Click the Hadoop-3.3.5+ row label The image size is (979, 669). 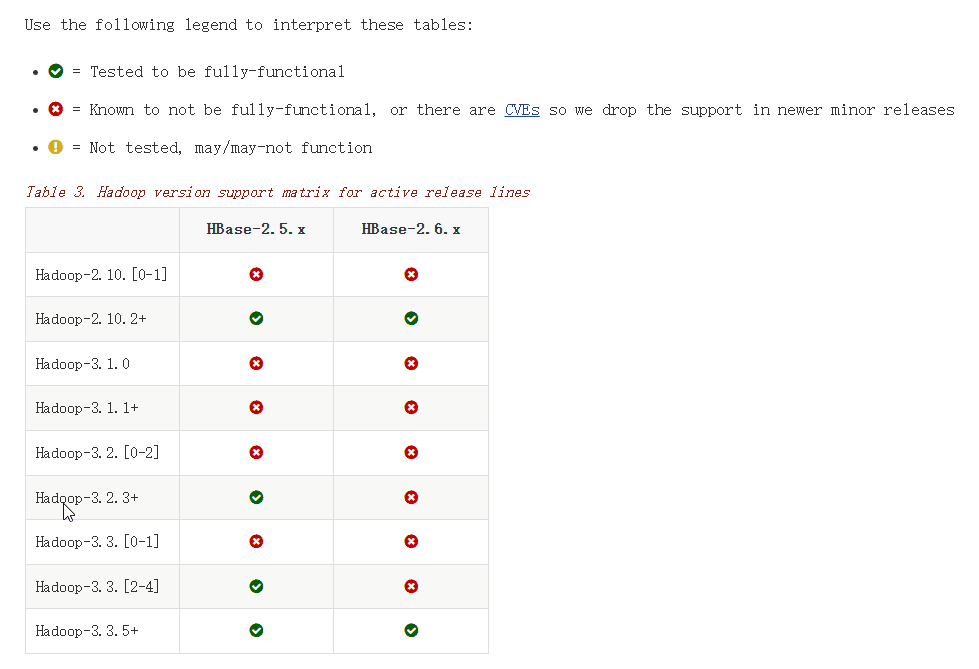(x=87, y=631)
